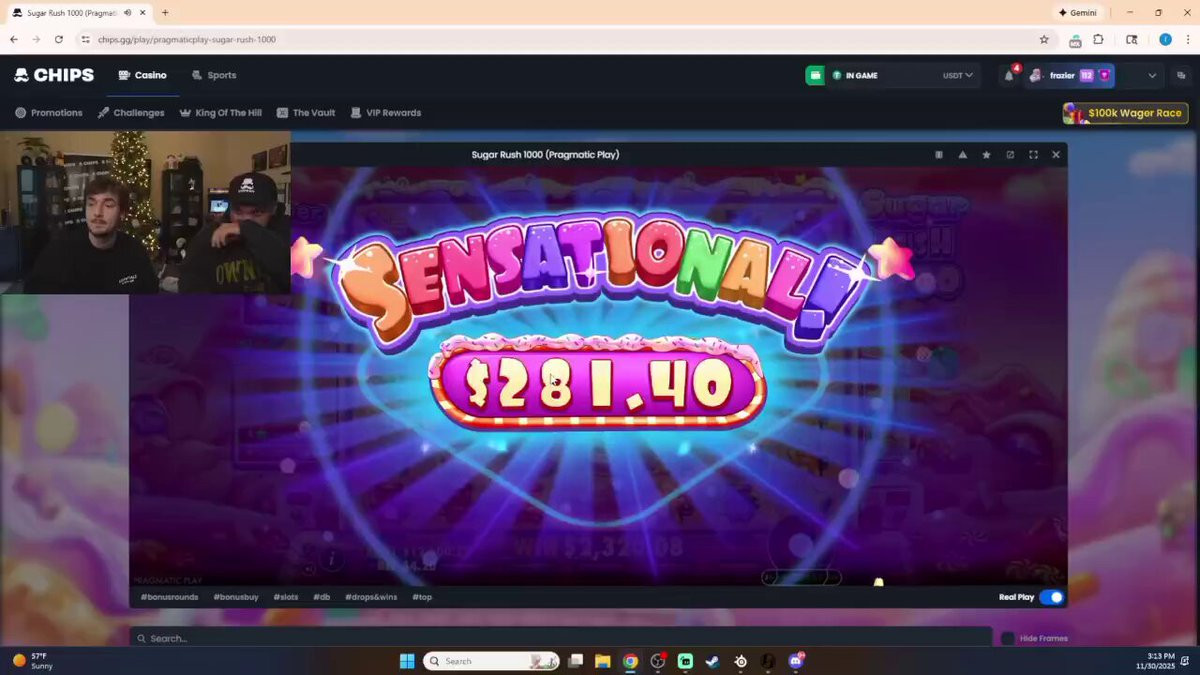Favorite the game with the star icon
This screenshot has height=675, width=1200.
pyautogui.click(x=986, y=155)
